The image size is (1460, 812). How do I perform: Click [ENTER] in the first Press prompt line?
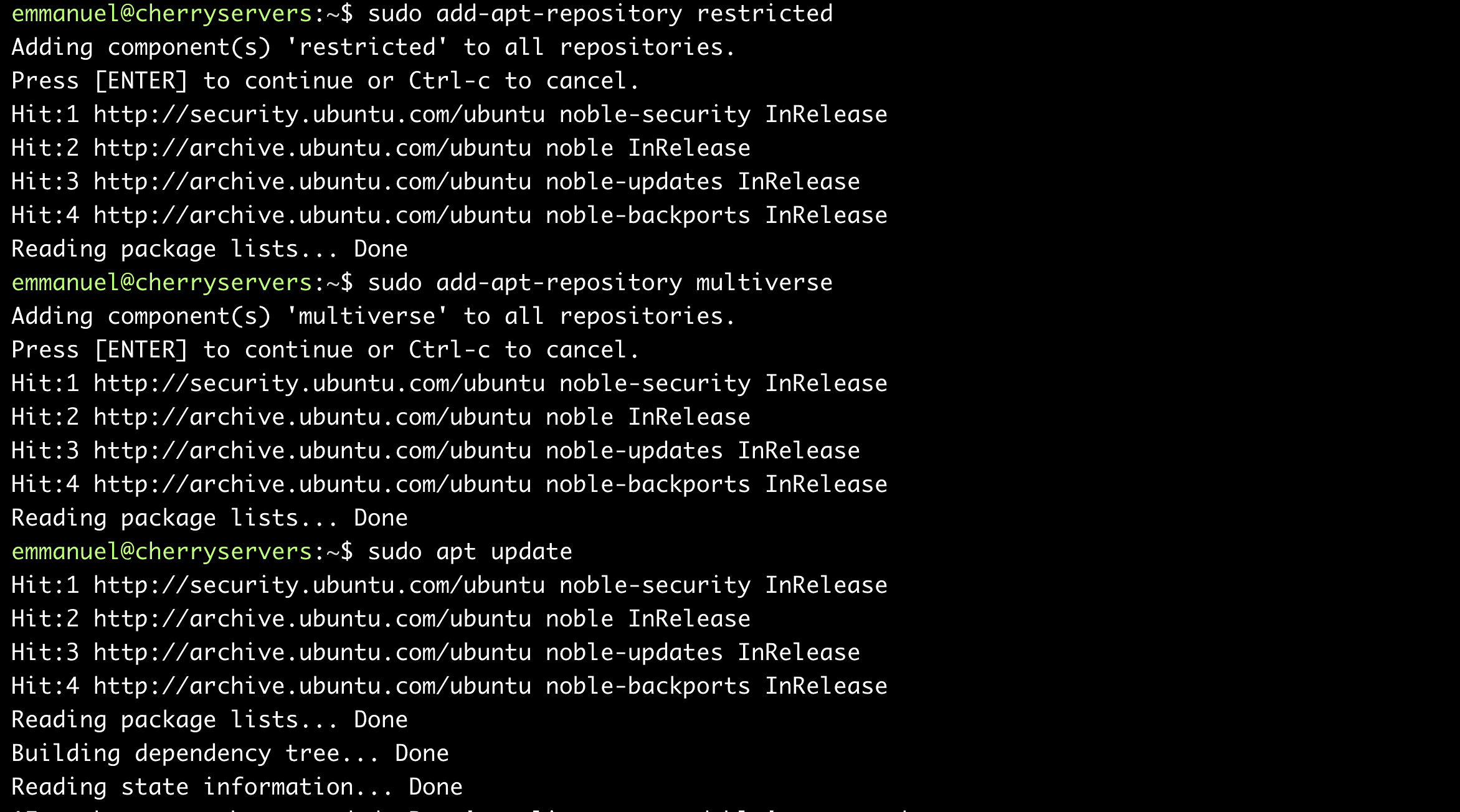141,81
